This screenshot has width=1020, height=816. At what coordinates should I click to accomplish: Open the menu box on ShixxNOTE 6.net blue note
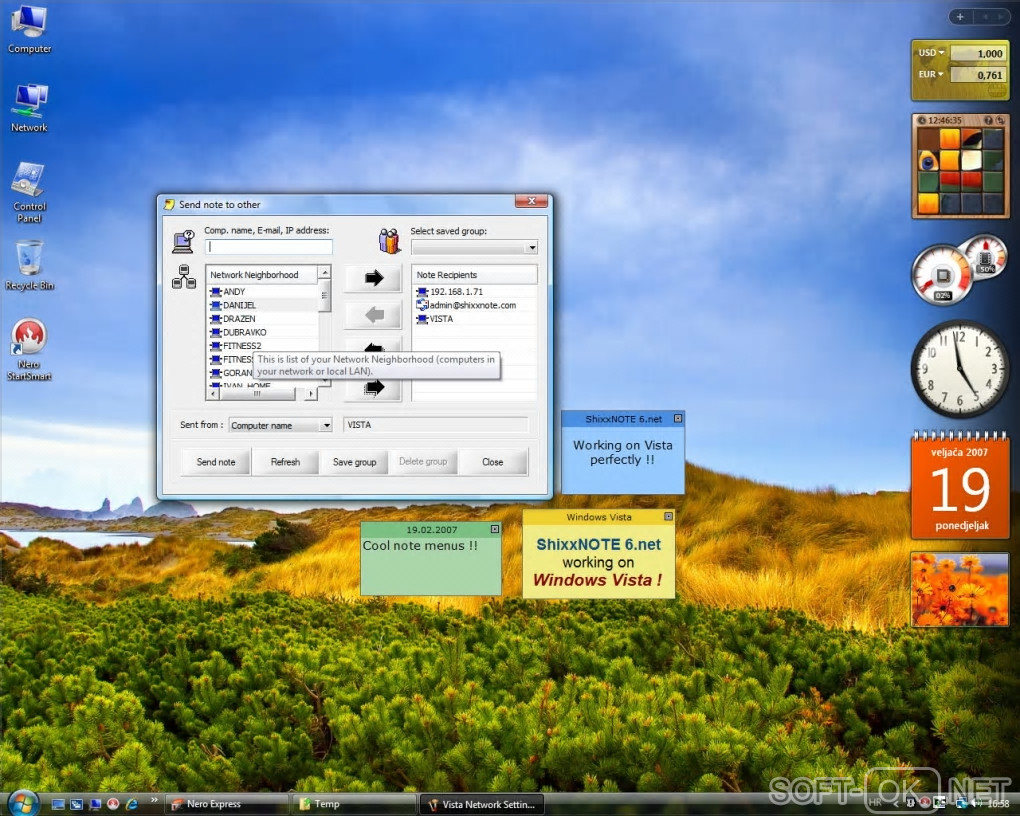click(x=678, y=419)
